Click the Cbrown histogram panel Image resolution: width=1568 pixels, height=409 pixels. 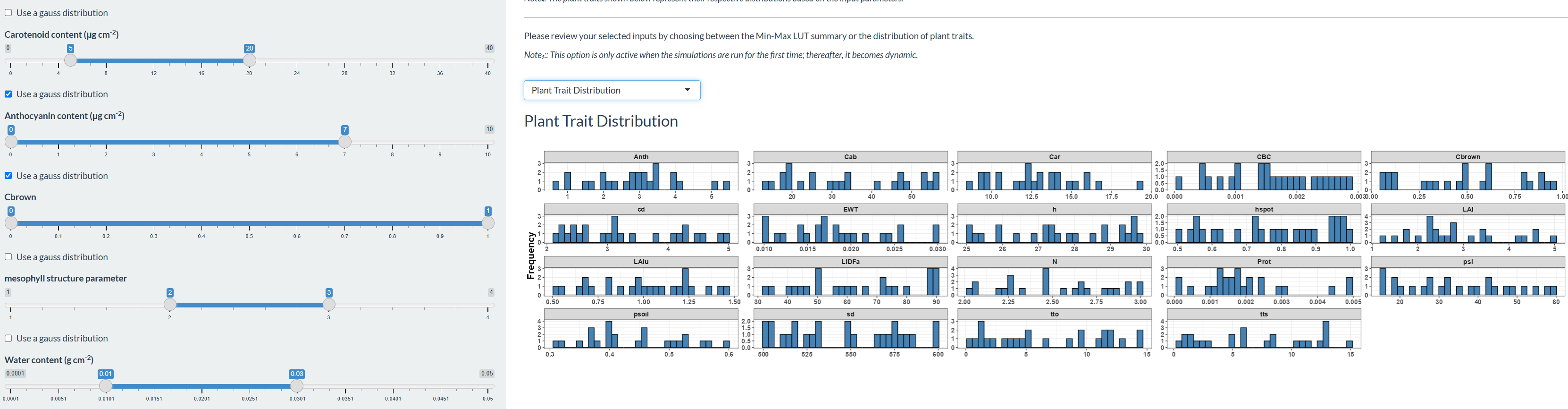(1467, 177)
